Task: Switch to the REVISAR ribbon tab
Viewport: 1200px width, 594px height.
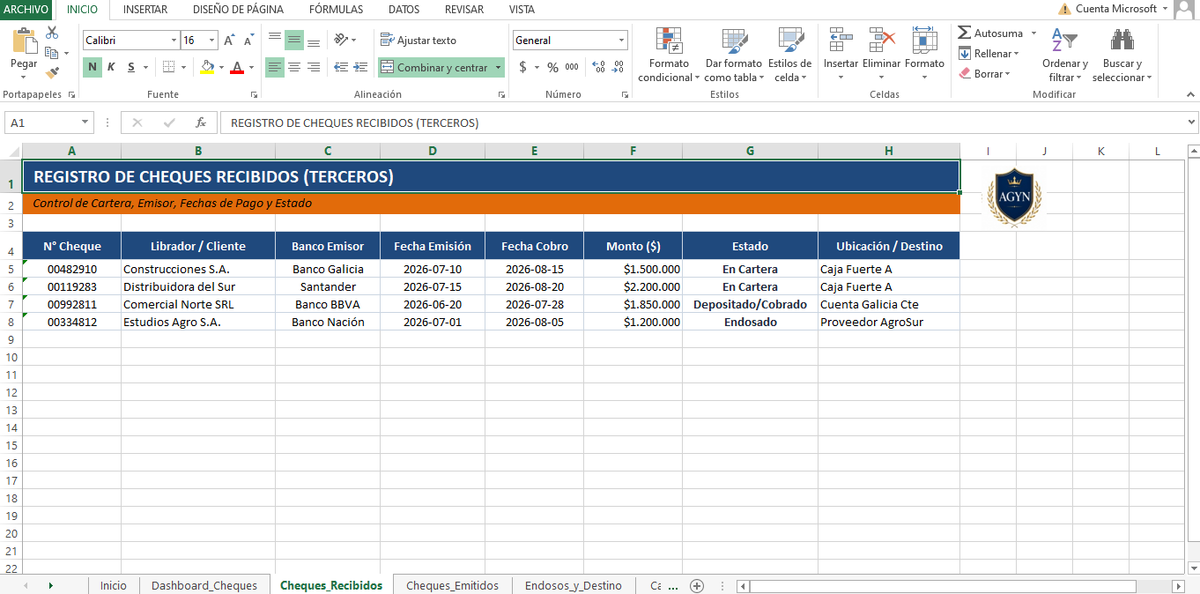Action: (464, 9)
